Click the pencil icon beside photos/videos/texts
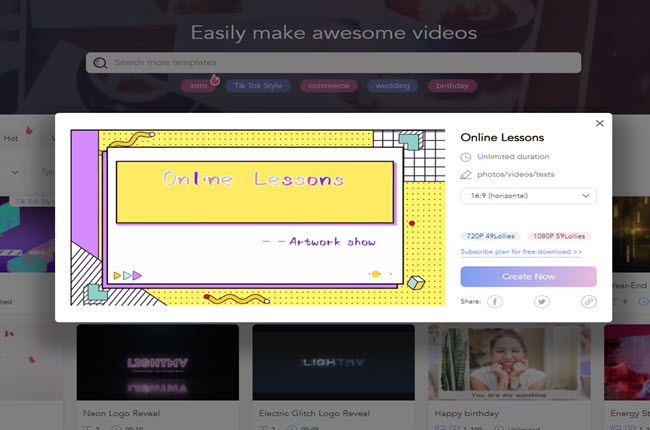The width and height of the screenshot is (650, 430). coord(466,175)
